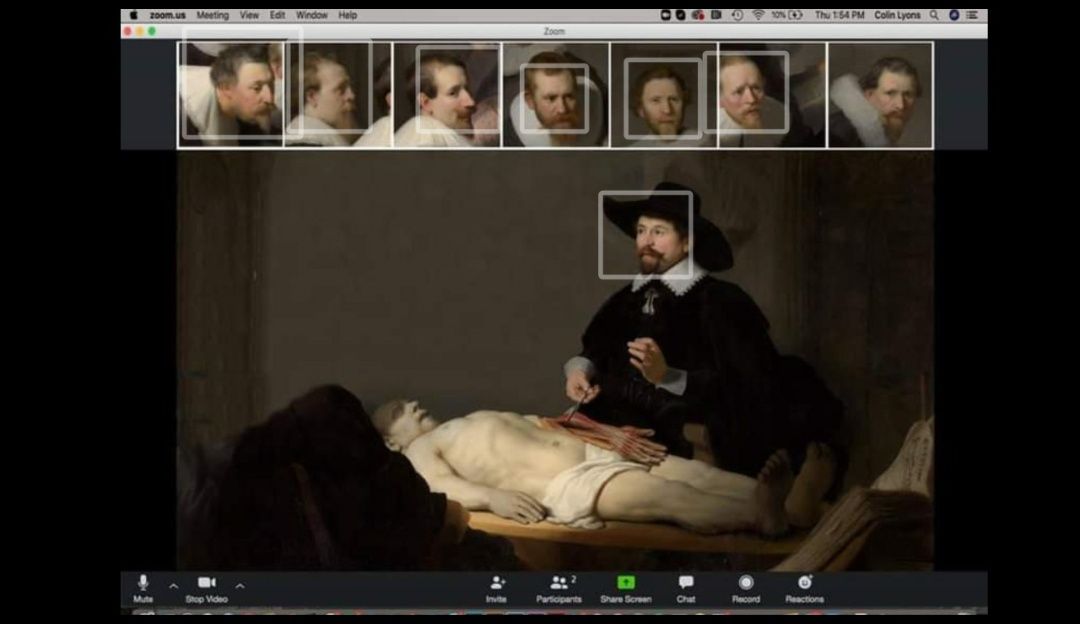1080x624 pixels.
Task: Select the fourth participant video thumbnail
Action: tap(556, 95)
